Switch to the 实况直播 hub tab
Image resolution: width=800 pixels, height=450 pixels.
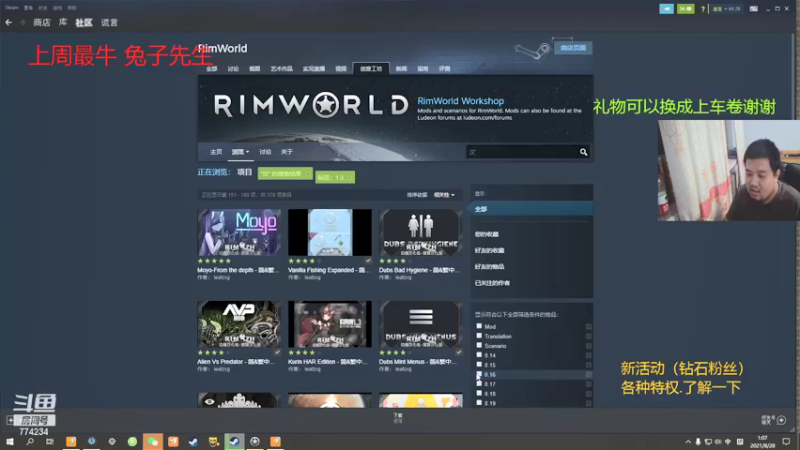[314, 68]
